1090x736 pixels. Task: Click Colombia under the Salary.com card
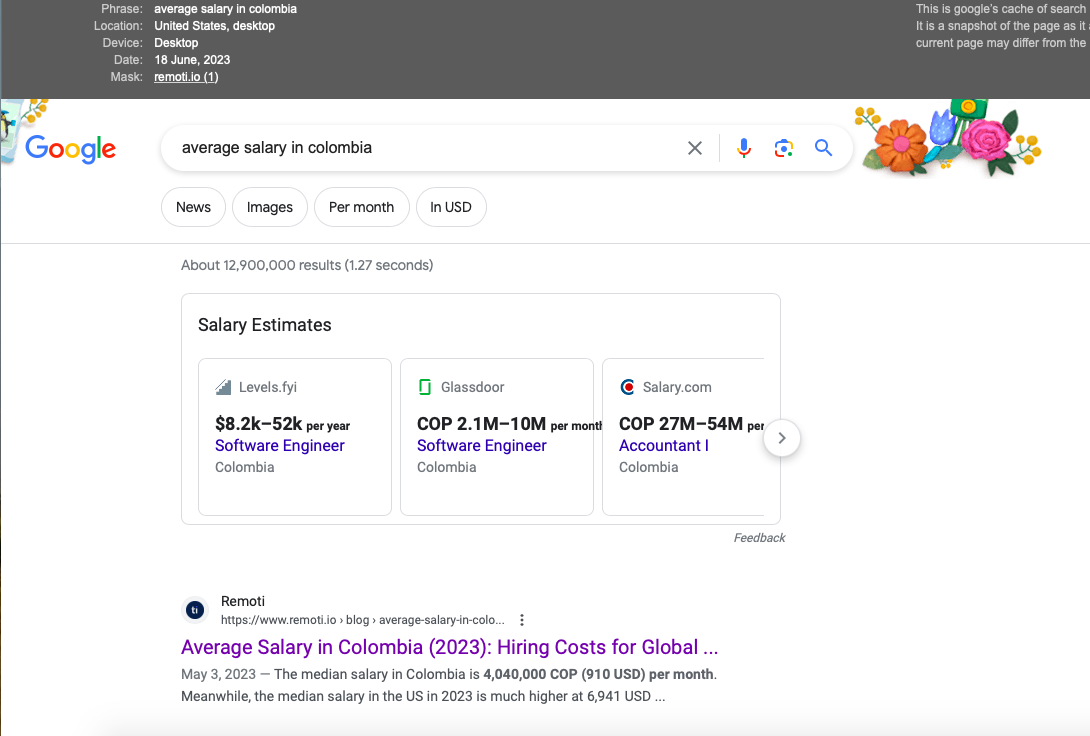click(x=649, y=467)
